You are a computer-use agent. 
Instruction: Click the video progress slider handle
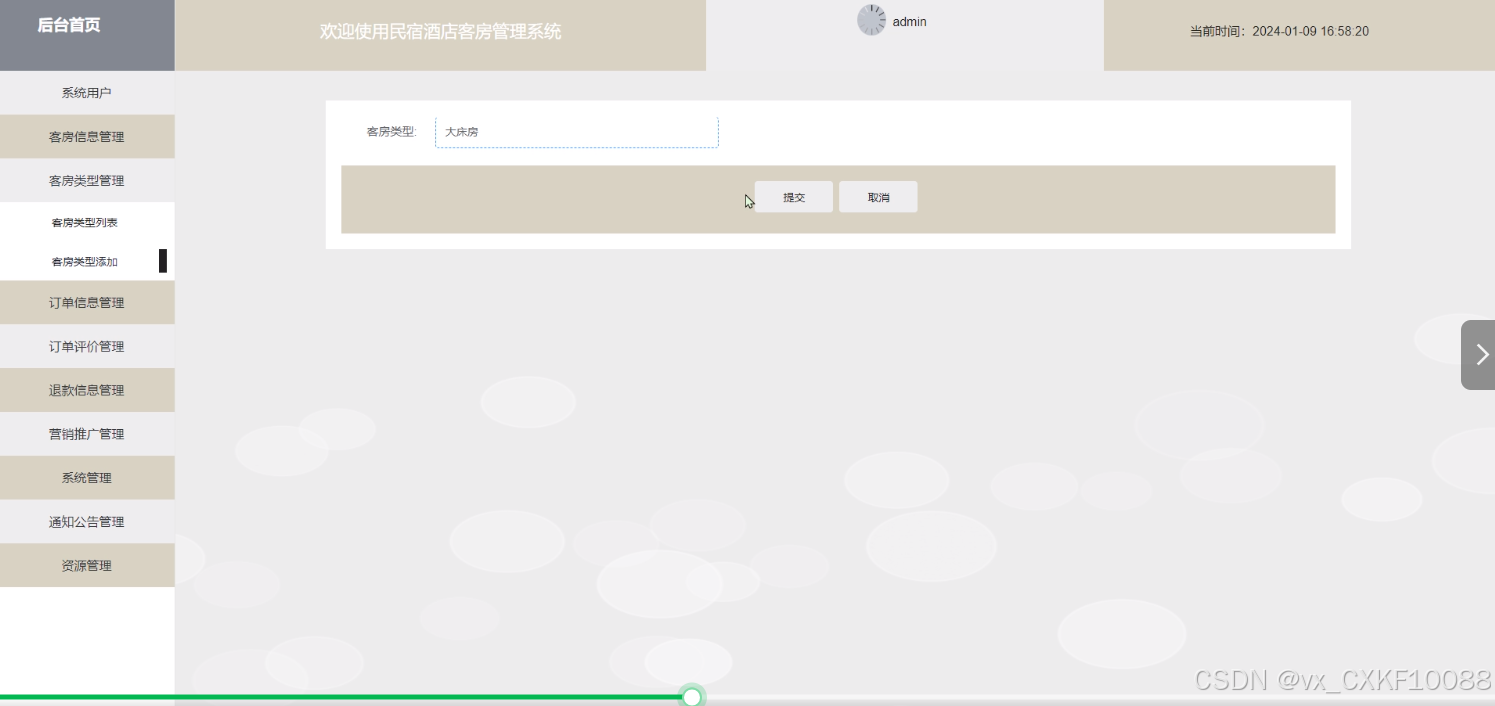coord(692,697)
